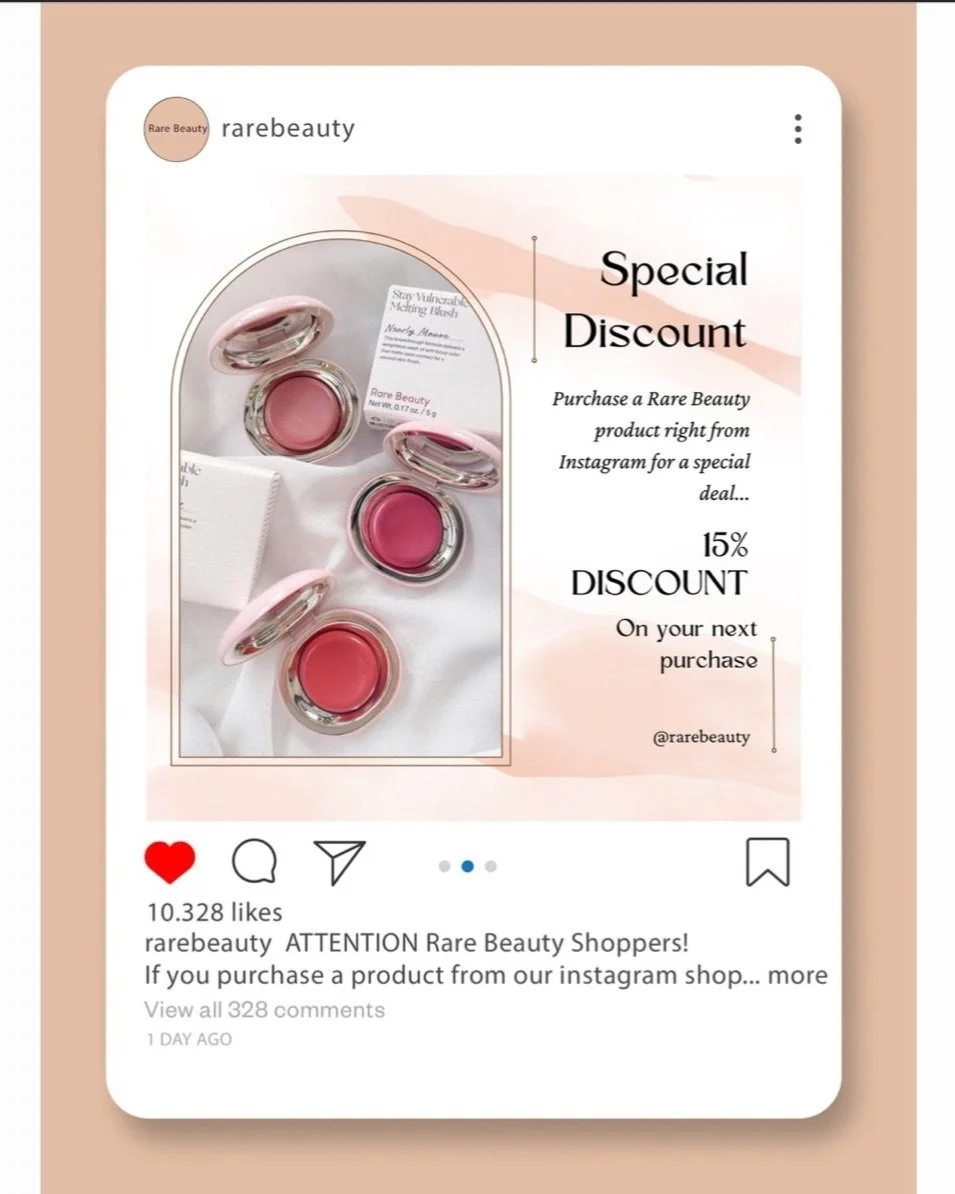Share post with paper plane icon
Viewport: 955px width, 1194px height.
point(340,862)
